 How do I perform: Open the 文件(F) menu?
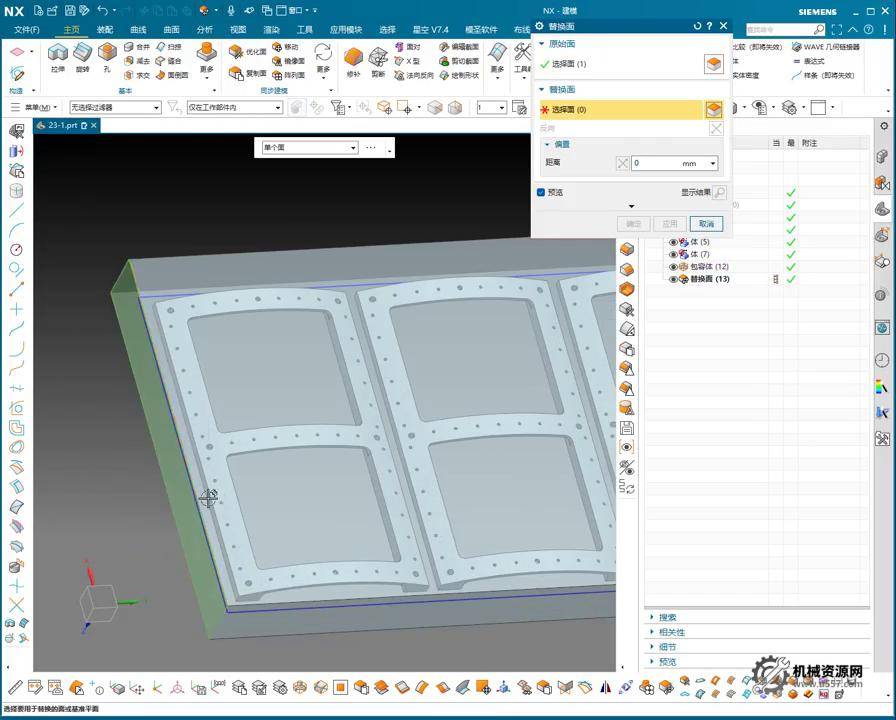27,30
